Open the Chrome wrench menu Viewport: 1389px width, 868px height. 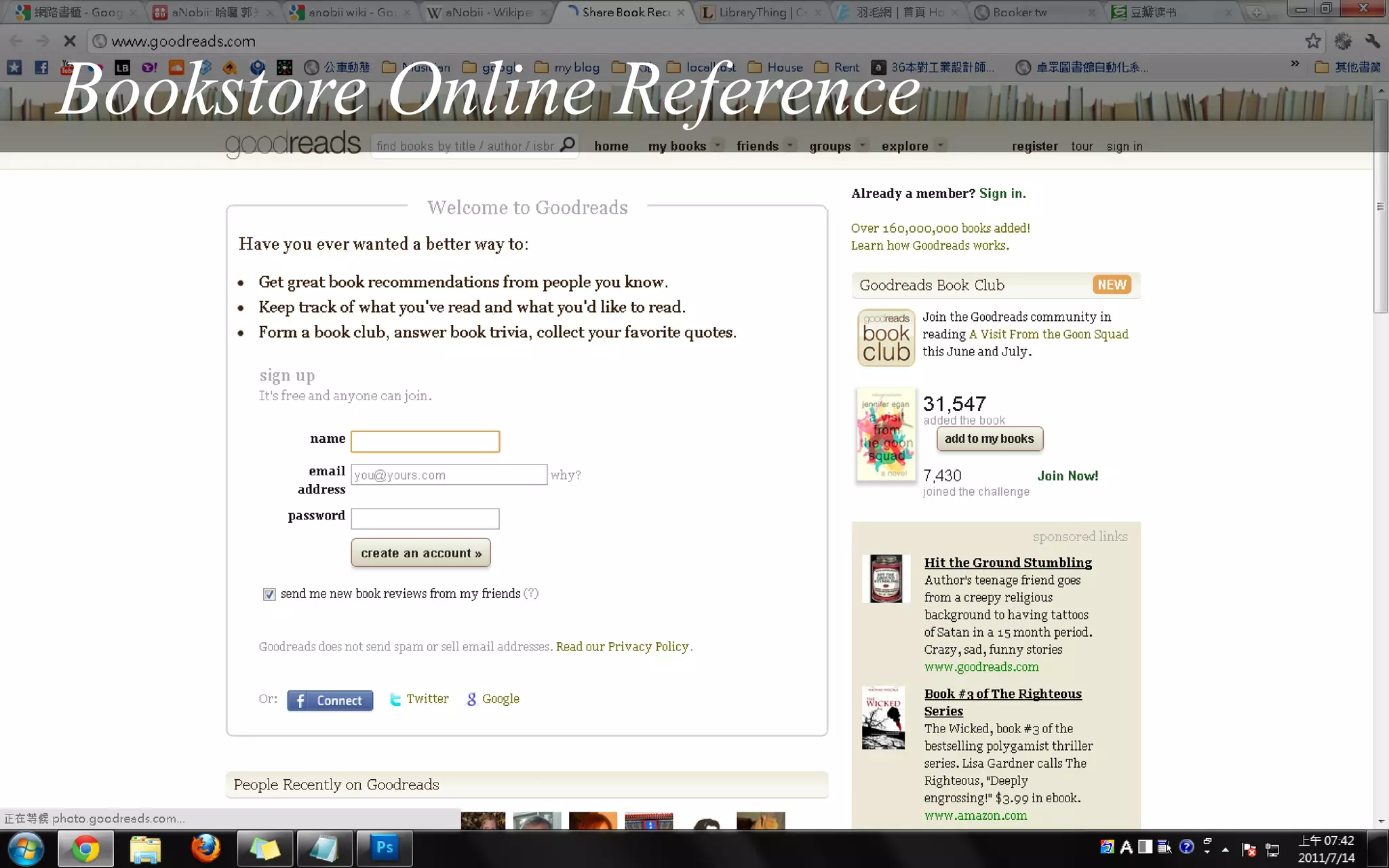coord(1372,41)
